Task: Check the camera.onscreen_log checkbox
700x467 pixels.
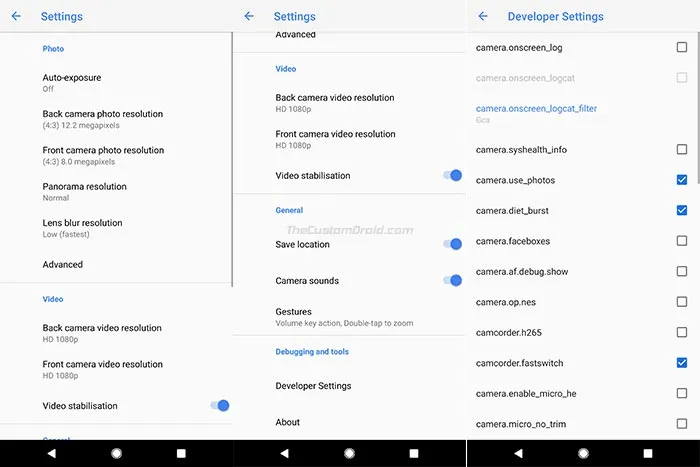Action: tap(682, 47)
